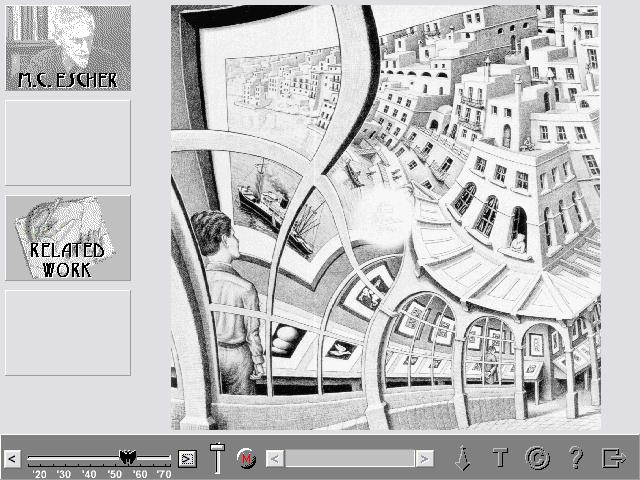This screenshot has height=480, width=640.
Task: Jump to '30 on the timeline
Action: click(x=64, y=474)
